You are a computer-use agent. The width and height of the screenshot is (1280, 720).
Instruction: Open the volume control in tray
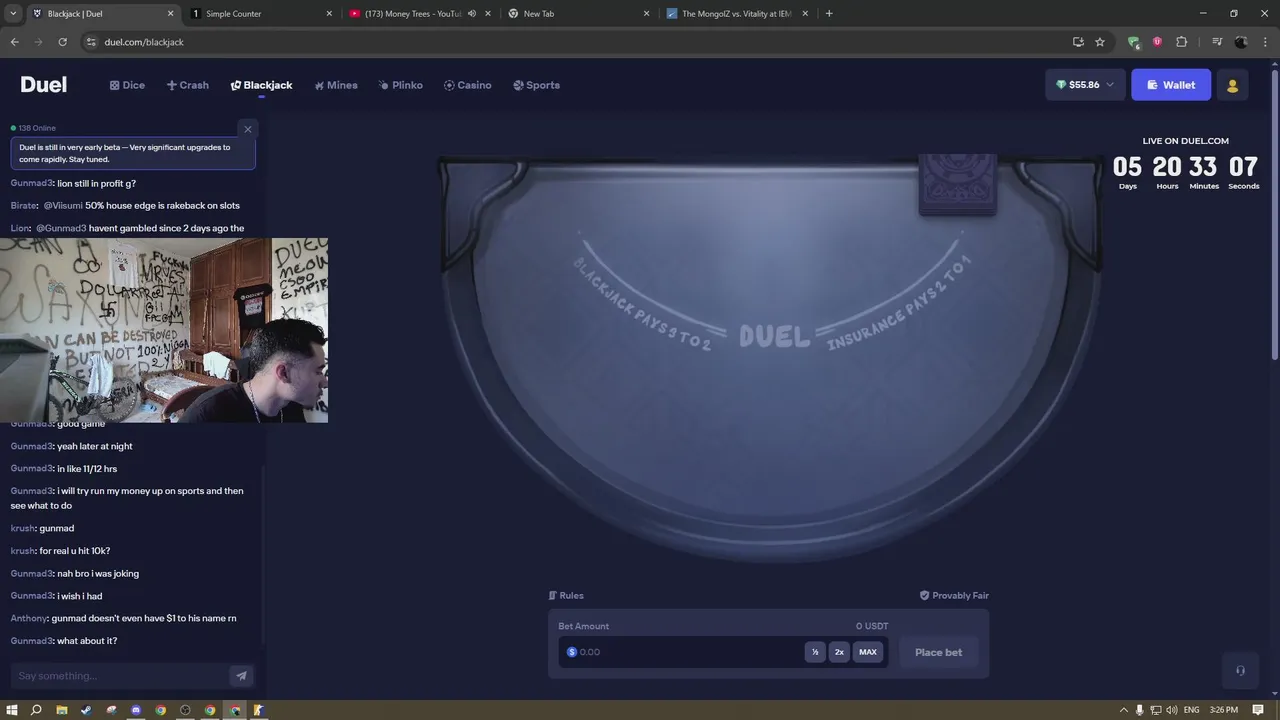(x=1171, y=710)
